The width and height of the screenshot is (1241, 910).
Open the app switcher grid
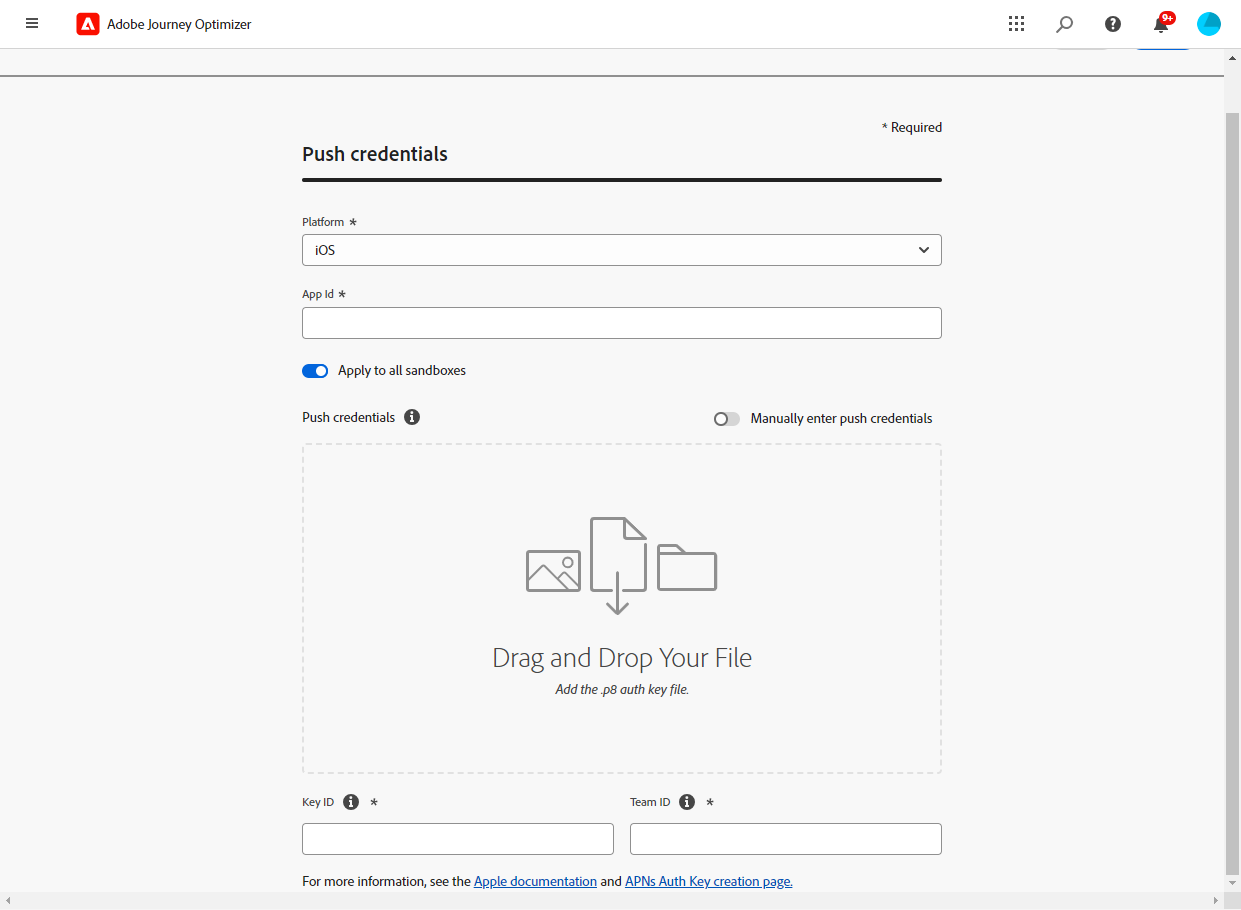coord(1016,24)
